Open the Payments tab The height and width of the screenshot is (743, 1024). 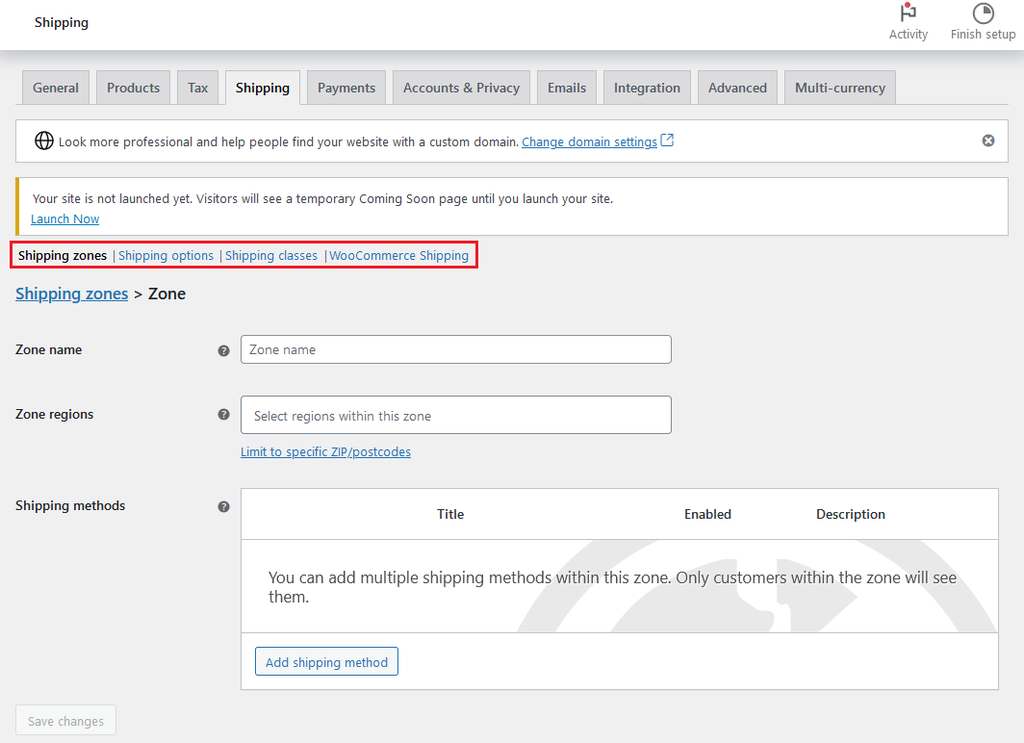click(346, 88)
